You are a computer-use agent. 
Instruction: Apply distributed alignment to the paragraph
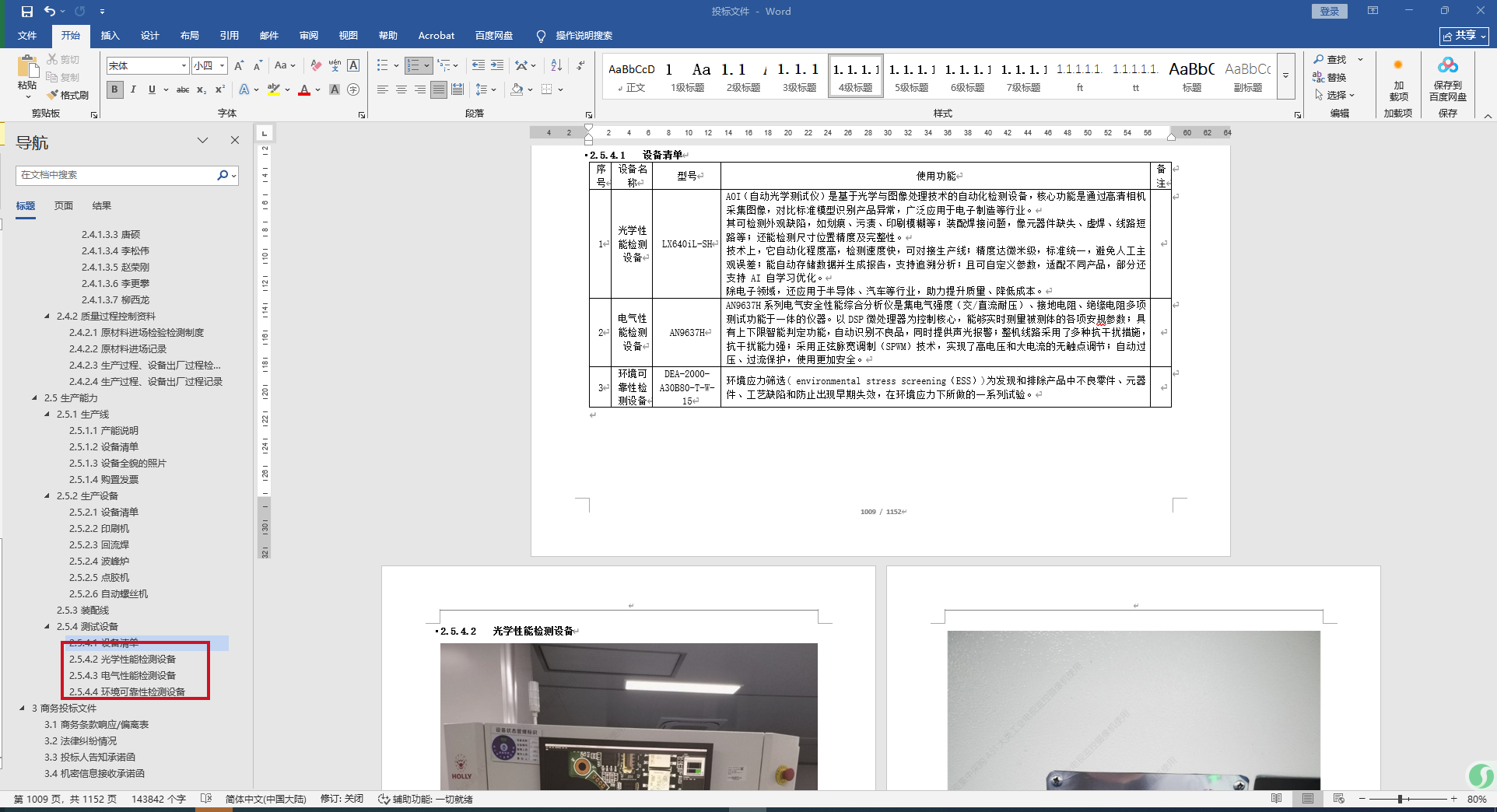click(458, 89)
